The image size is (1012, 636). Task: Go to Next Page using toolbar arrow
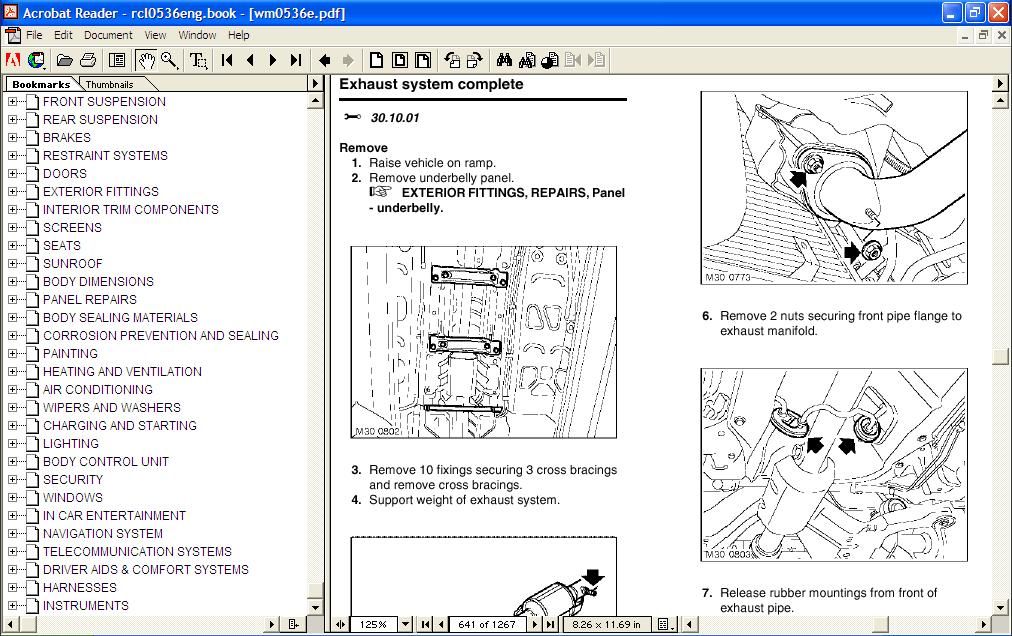click(x=272, y=61)
